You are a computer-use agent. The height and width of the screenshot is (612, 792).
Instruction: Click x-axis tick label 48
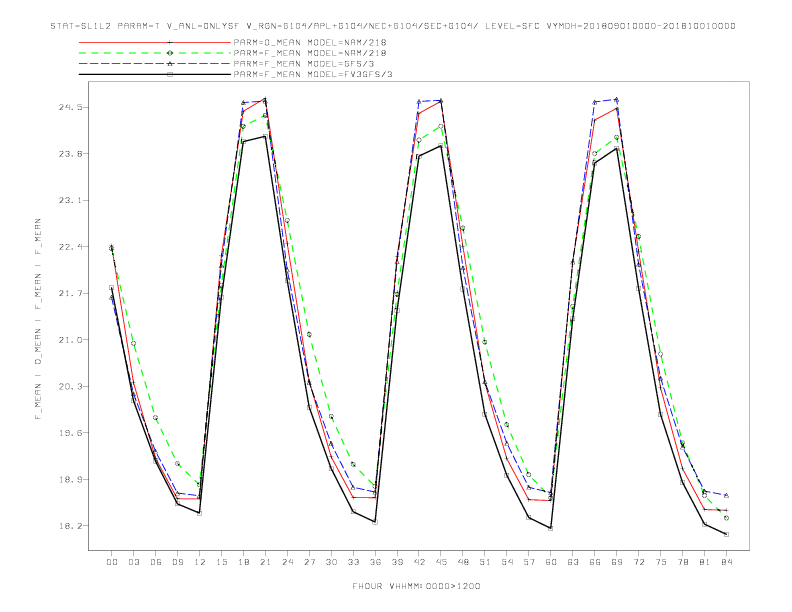tap(463, 562)
